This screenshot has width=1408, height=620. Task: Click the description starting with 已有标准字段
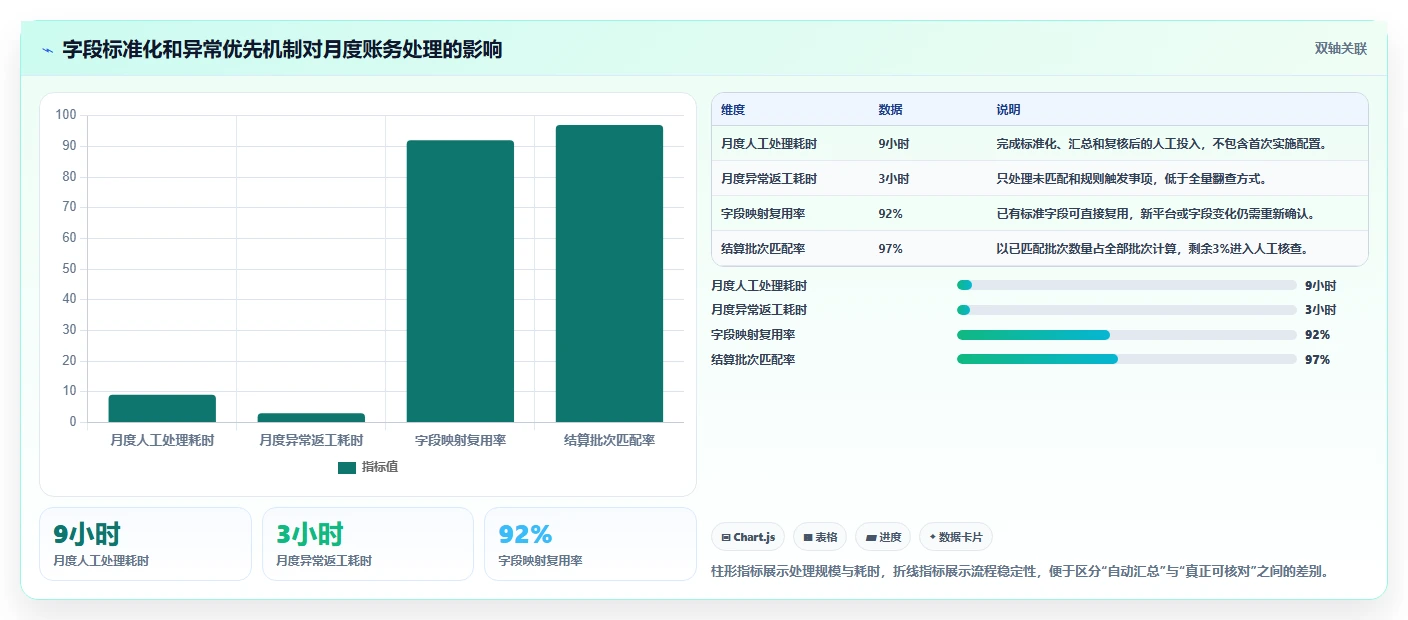1155,214
